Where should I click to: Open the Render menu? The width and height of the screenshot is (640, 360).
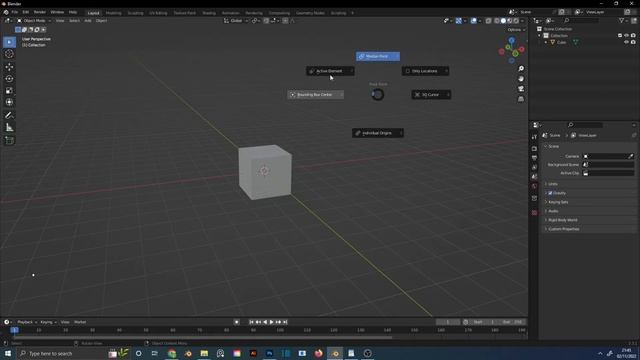[40, 12]
